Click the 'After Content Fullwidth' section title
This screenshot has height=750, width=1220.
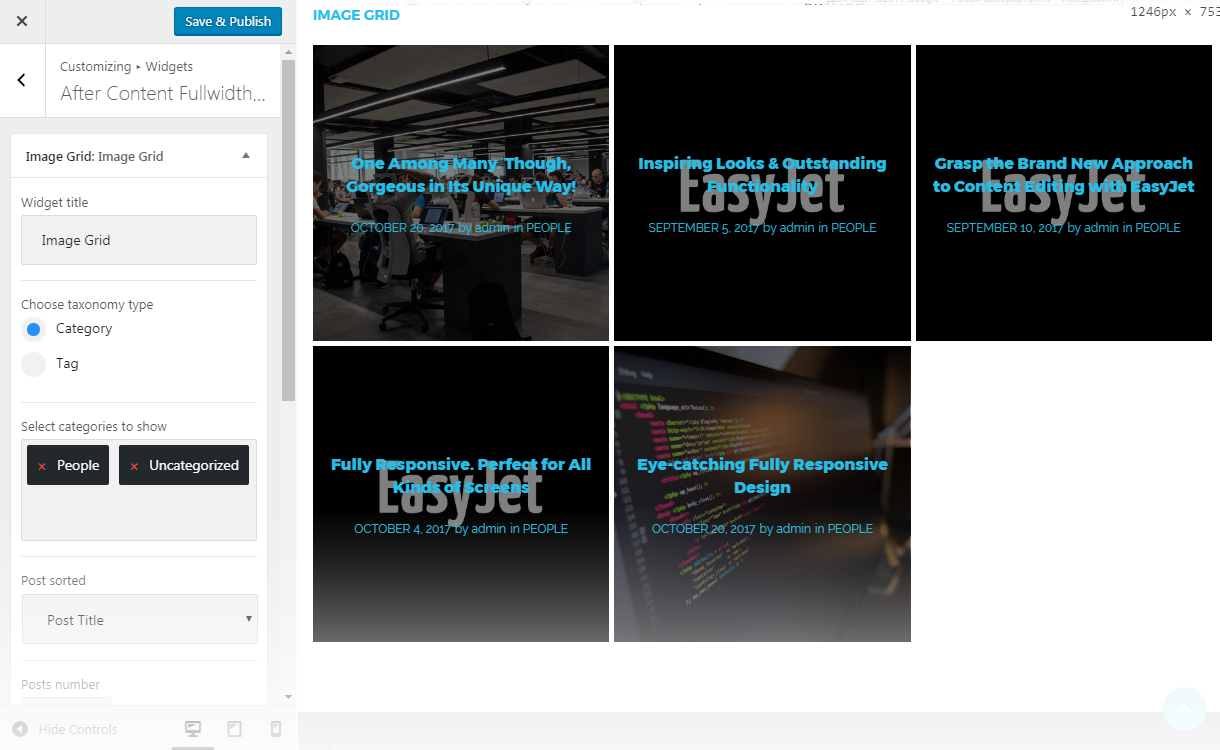pyautogui.click(x=163, y=94)
